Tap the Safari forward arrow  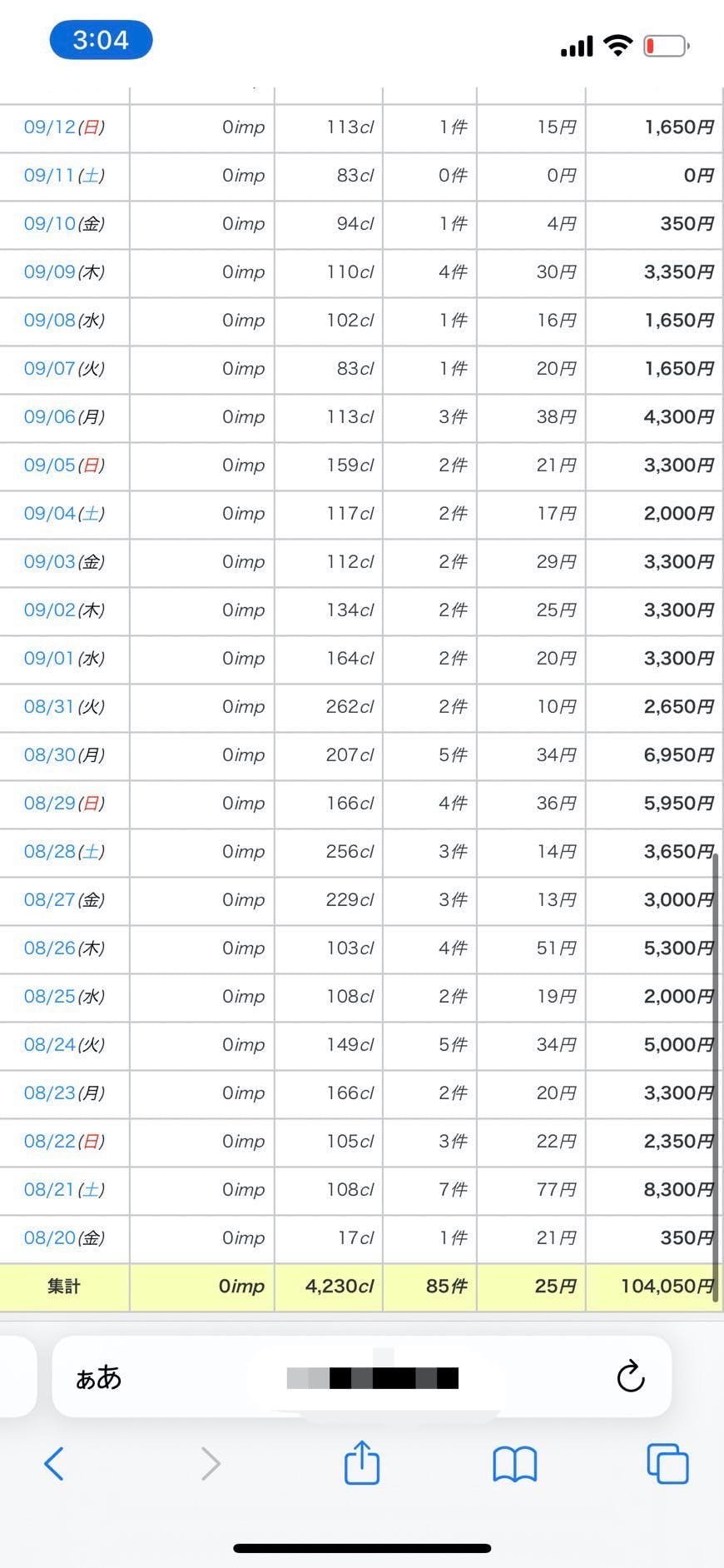(x=211, y=1463)
